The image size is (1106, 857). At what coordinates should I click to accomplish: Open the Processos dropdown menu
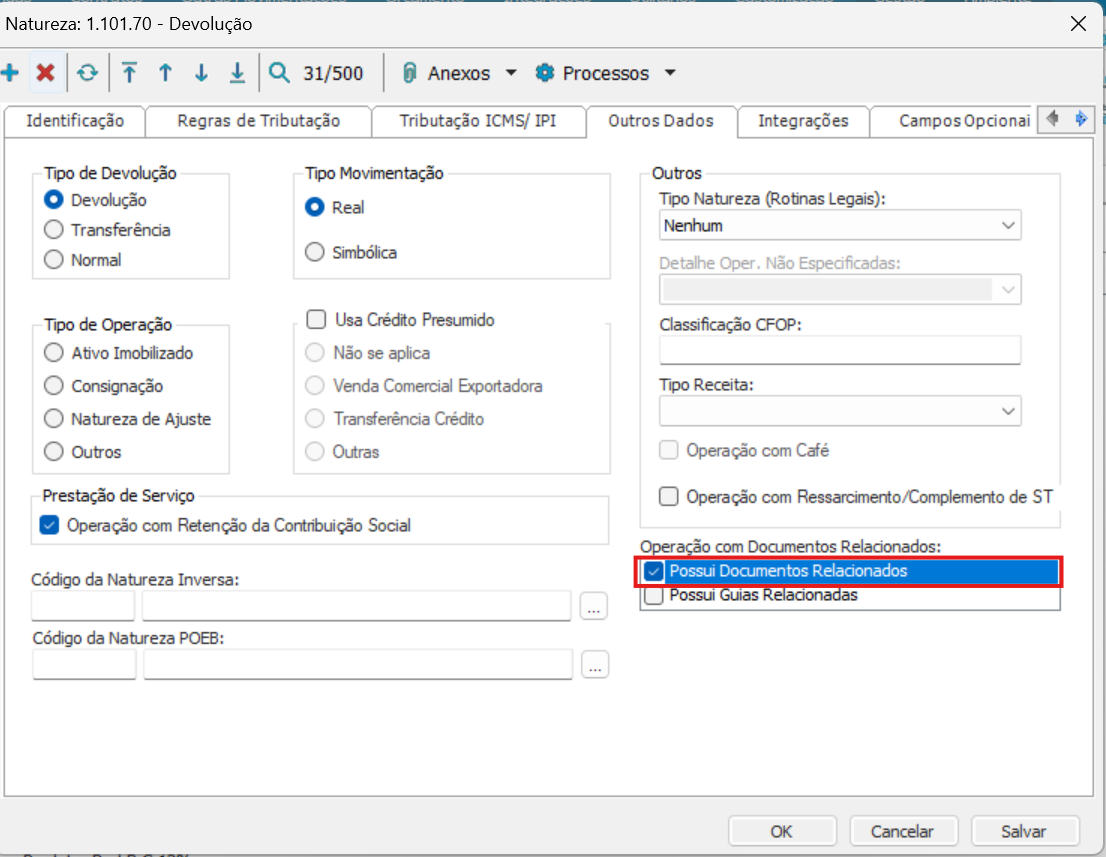(606, 73)
